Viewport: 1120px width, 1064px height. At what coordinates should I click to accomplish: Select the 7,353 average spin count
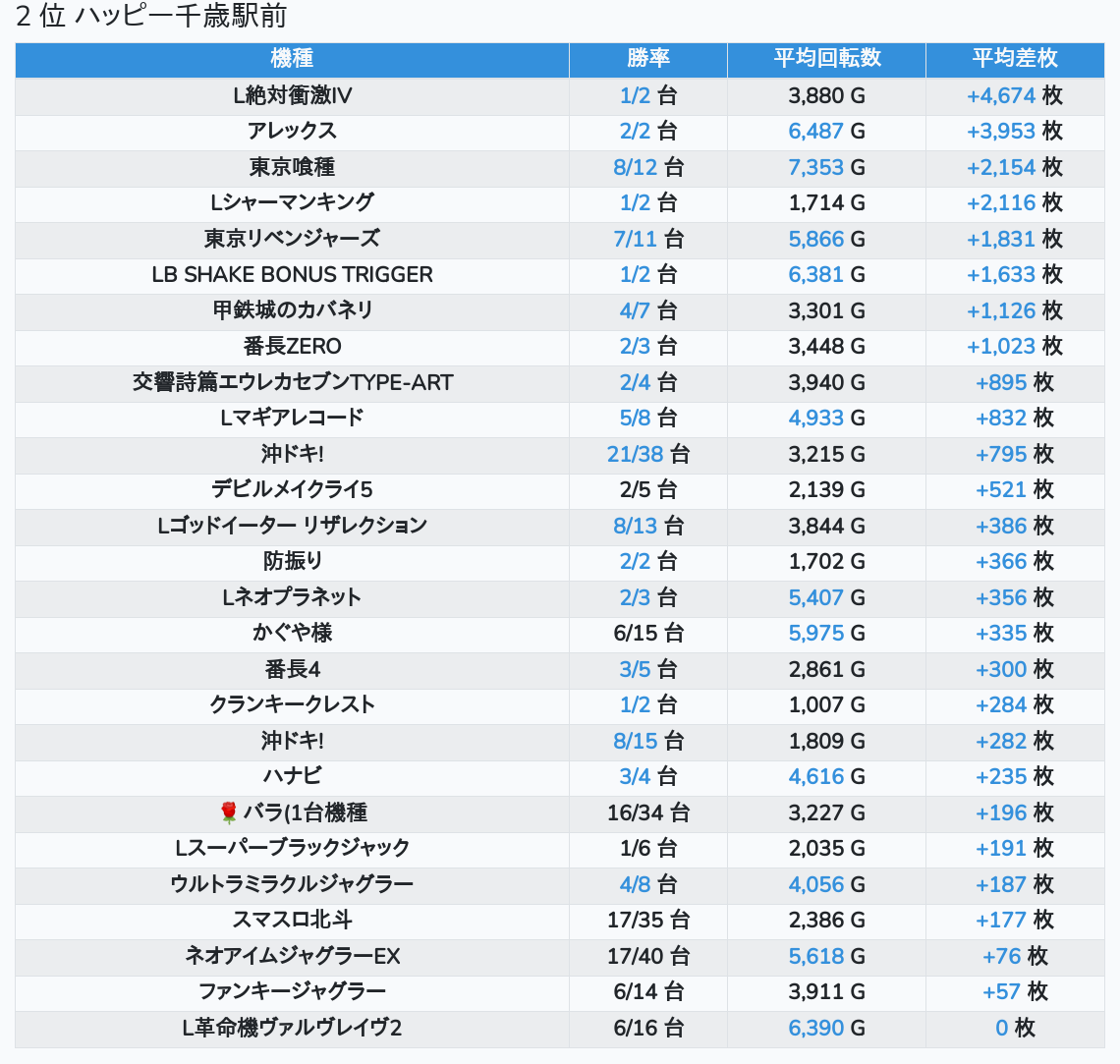[x=815, y=167]
